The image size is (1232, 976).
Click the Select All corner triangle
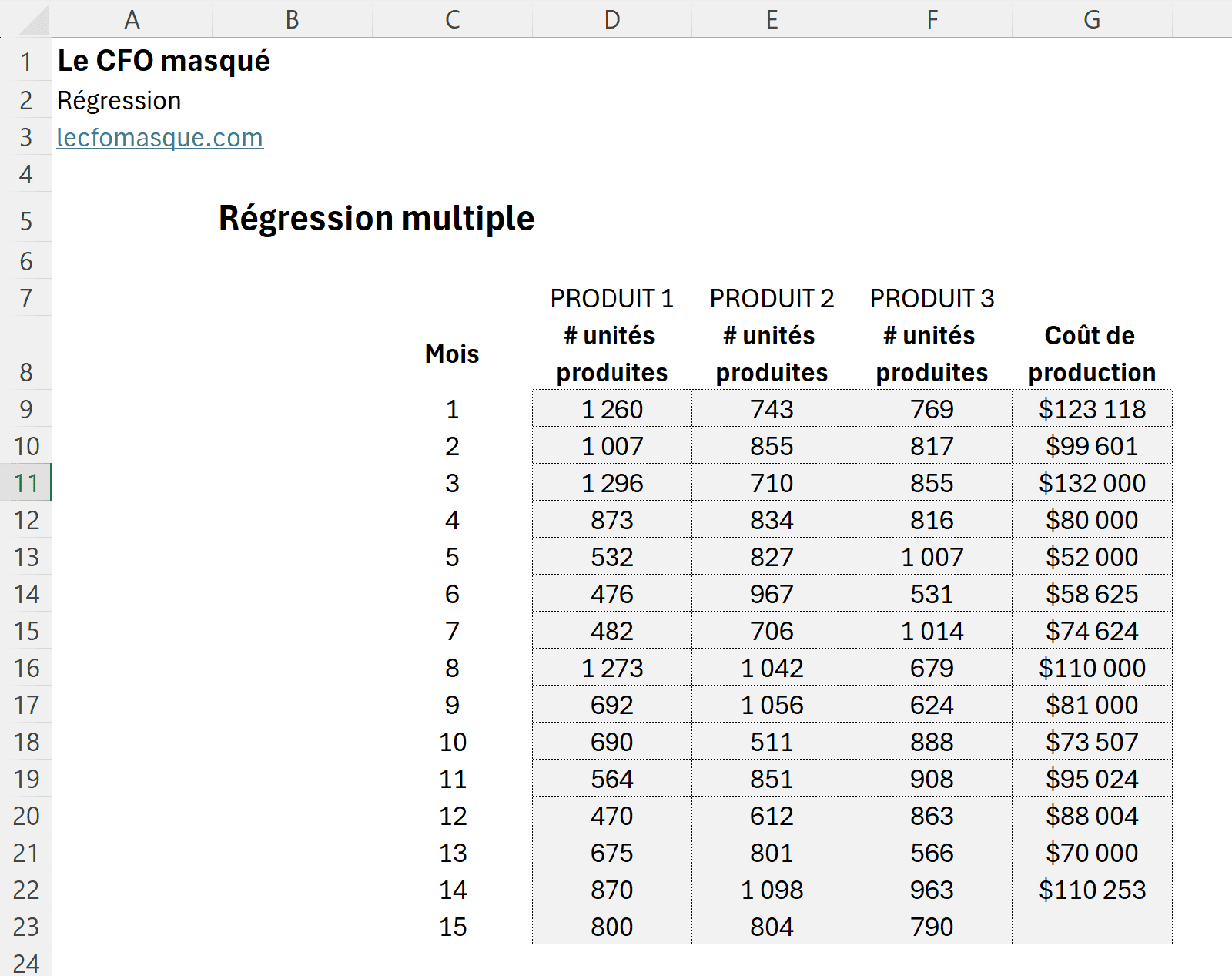pyautogui.click(x=34, y=20)
